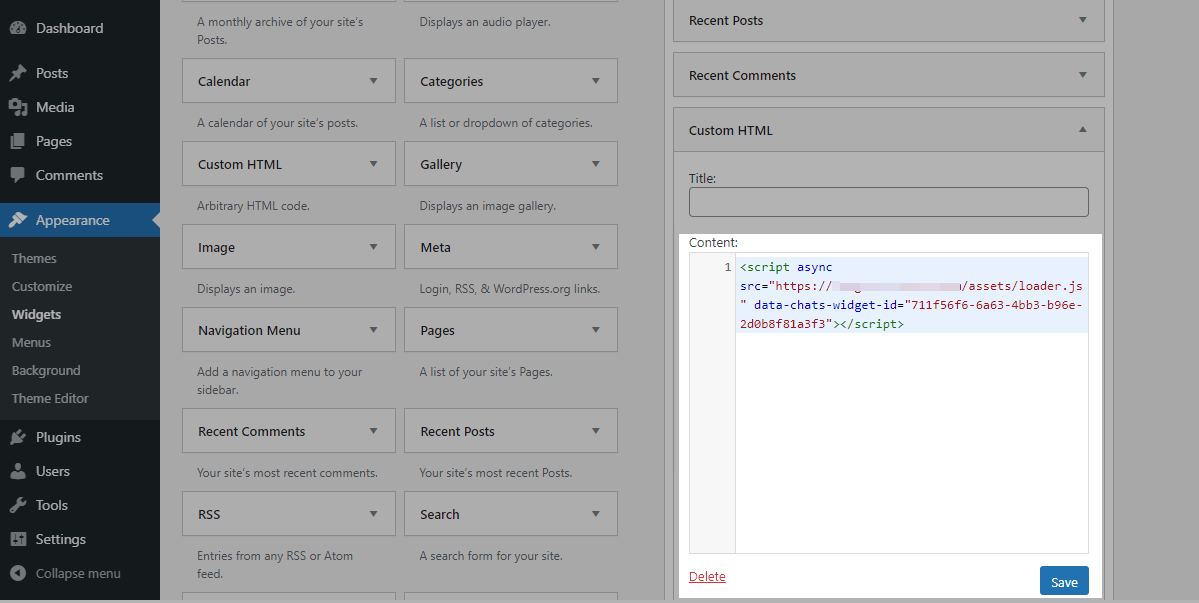Image resolution: width=1199 pixels, height=603 pixels.
Task: Click the Comments bubble icon
Action: (18, 175)
